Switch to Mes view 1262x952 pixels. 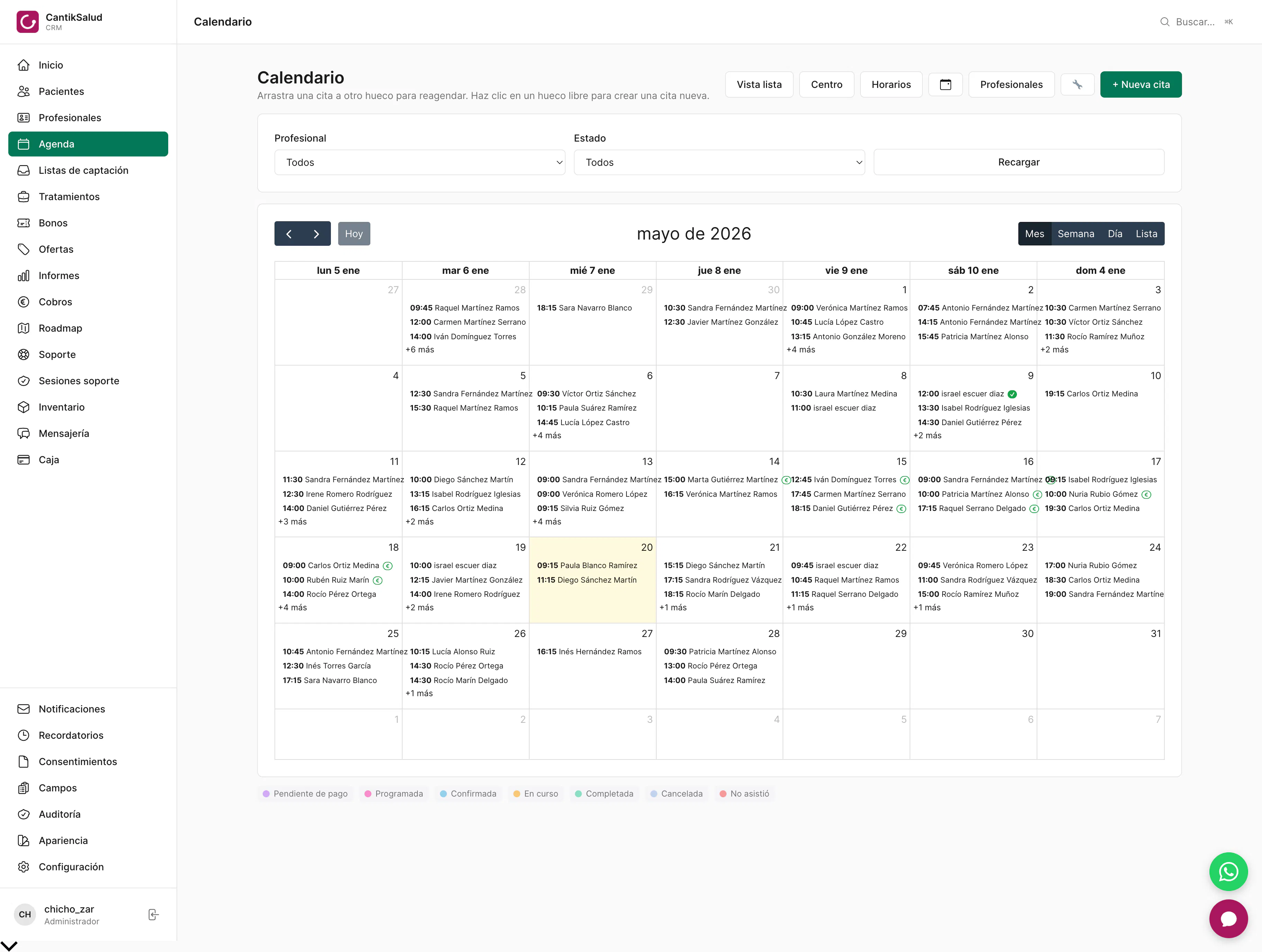[1034, 233]
